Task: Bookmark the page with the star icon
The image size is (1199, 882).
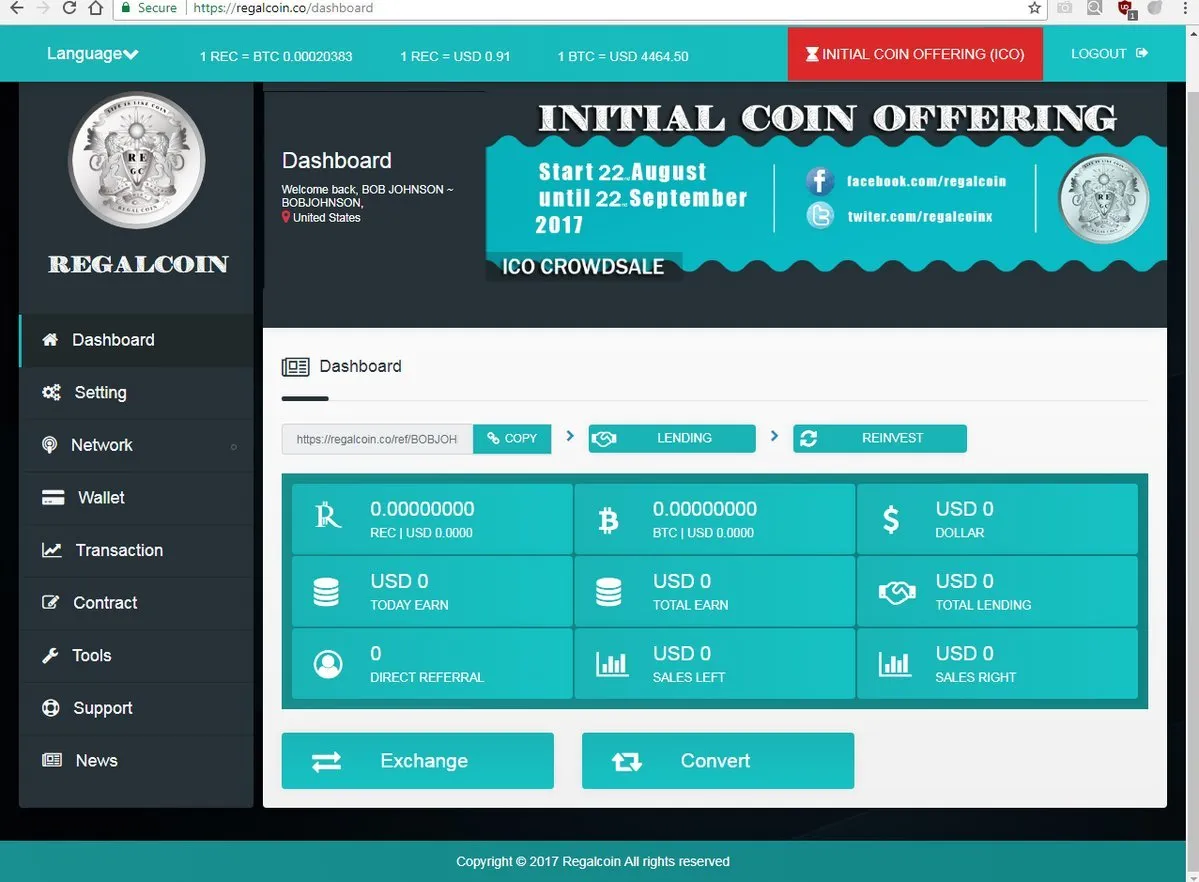Action: click(x=1034, y=8)
